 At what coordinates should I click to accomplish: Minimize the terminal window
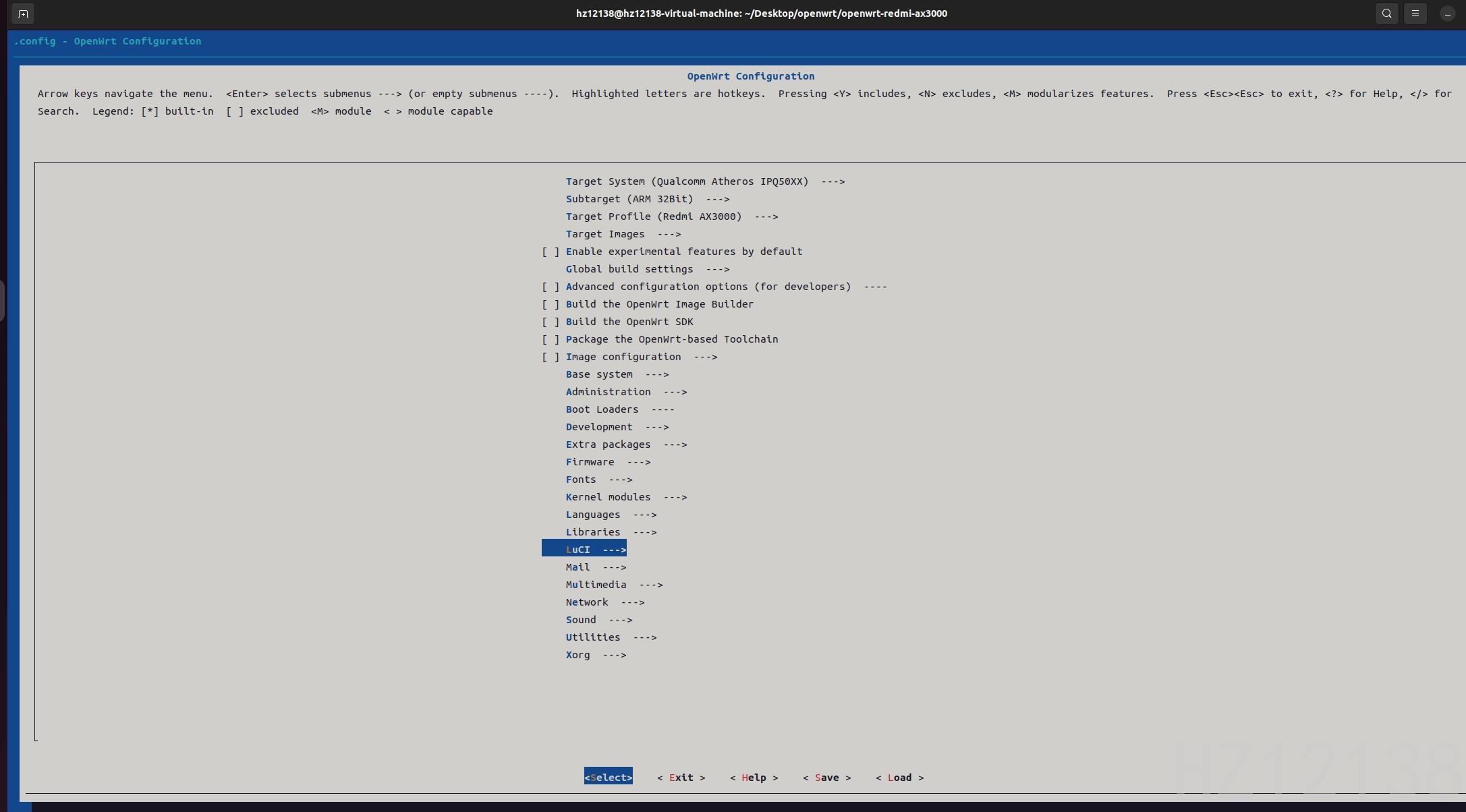1447,13
